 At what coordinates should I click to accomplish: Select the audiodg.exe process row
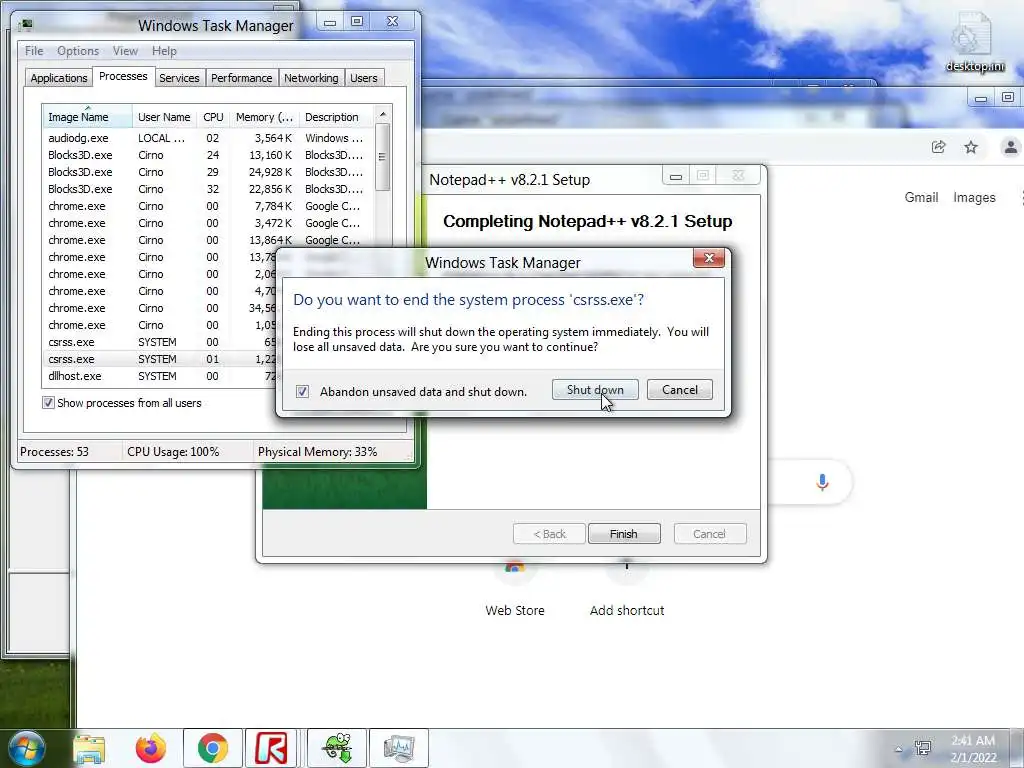[x=208, y=138]
